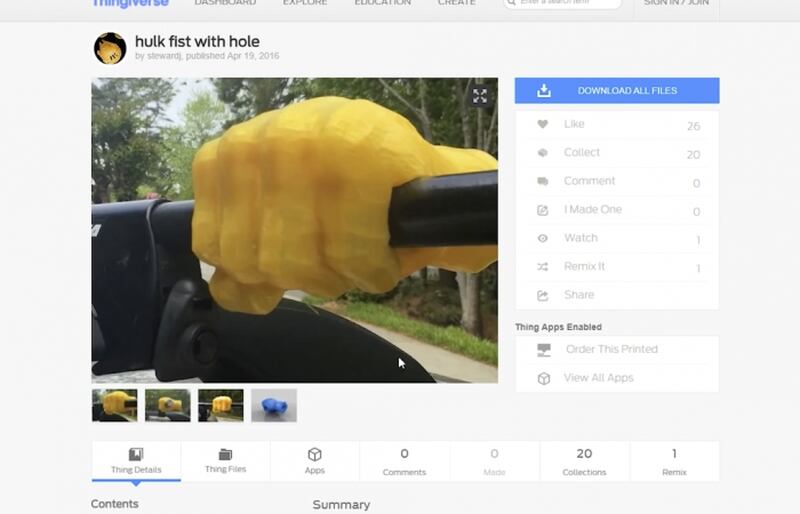The width and height of the screenshot is (800, 514).
Task: Click the search field
Action: click(563, 3)
